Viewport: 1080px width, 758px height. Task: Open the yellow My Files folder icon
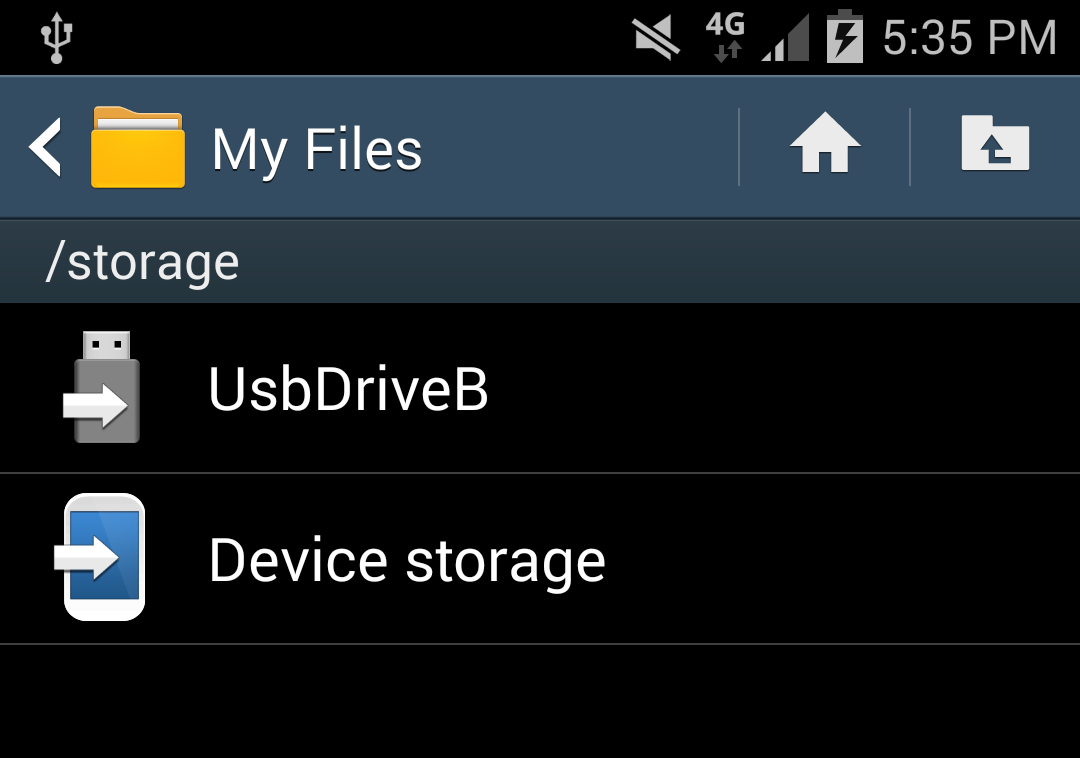(x=138, y=147)
